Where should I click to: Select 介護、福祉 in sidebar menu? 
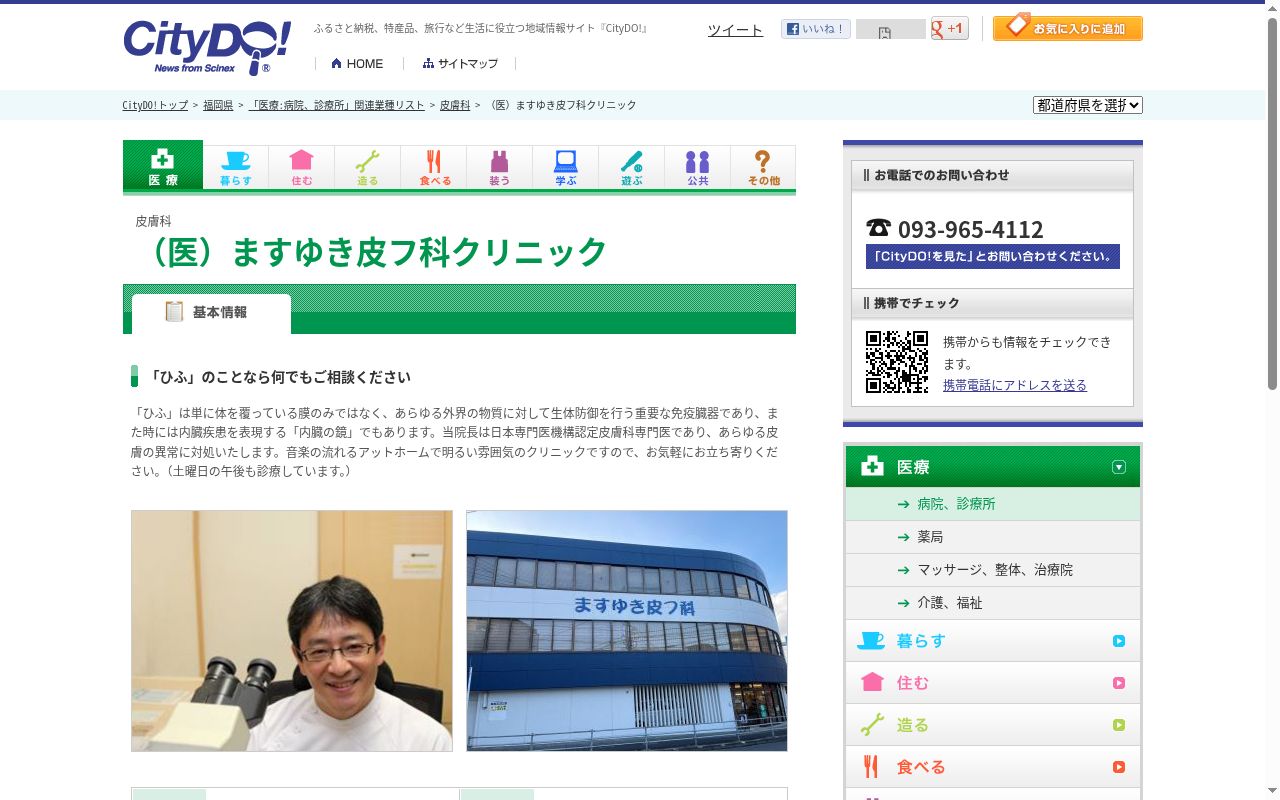[x=993, y=603]
